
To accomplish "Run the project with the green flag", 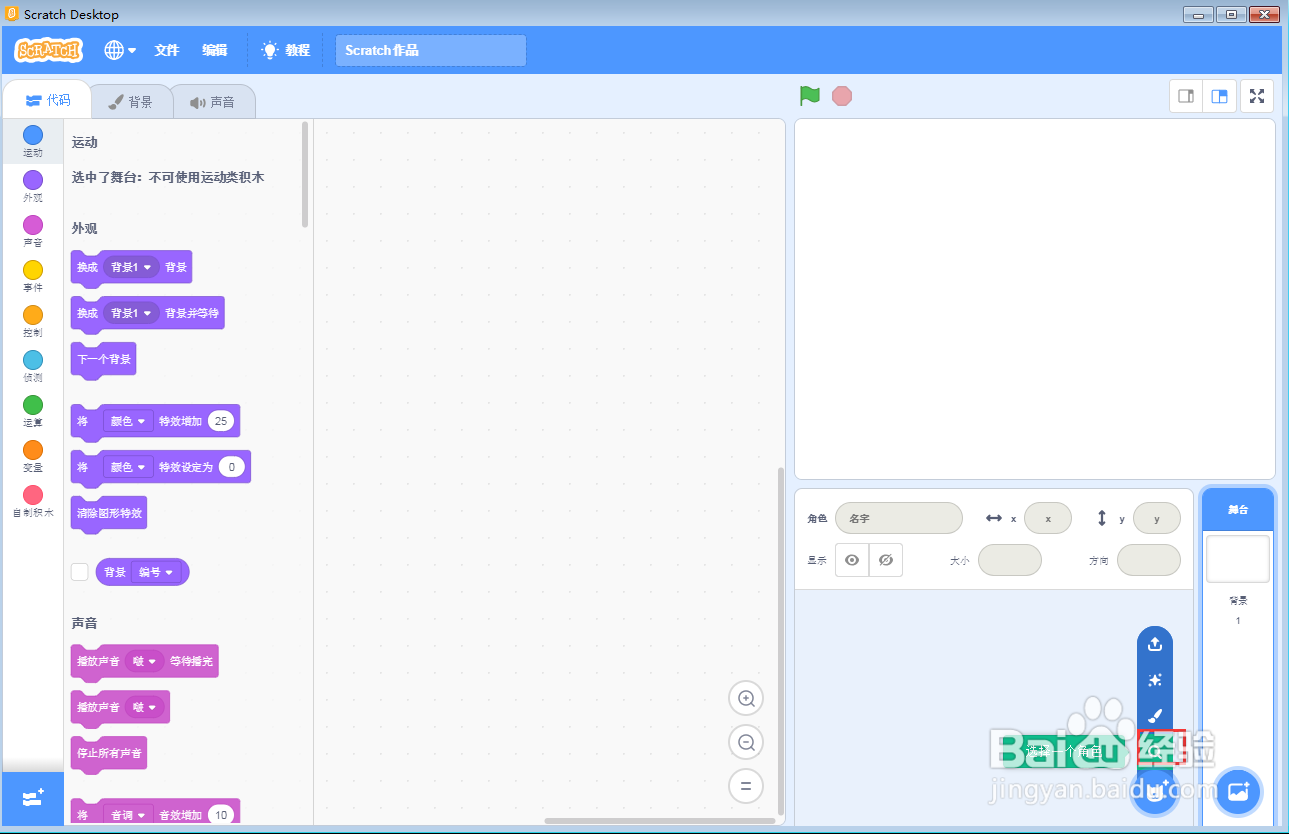I will click(809, 95).
